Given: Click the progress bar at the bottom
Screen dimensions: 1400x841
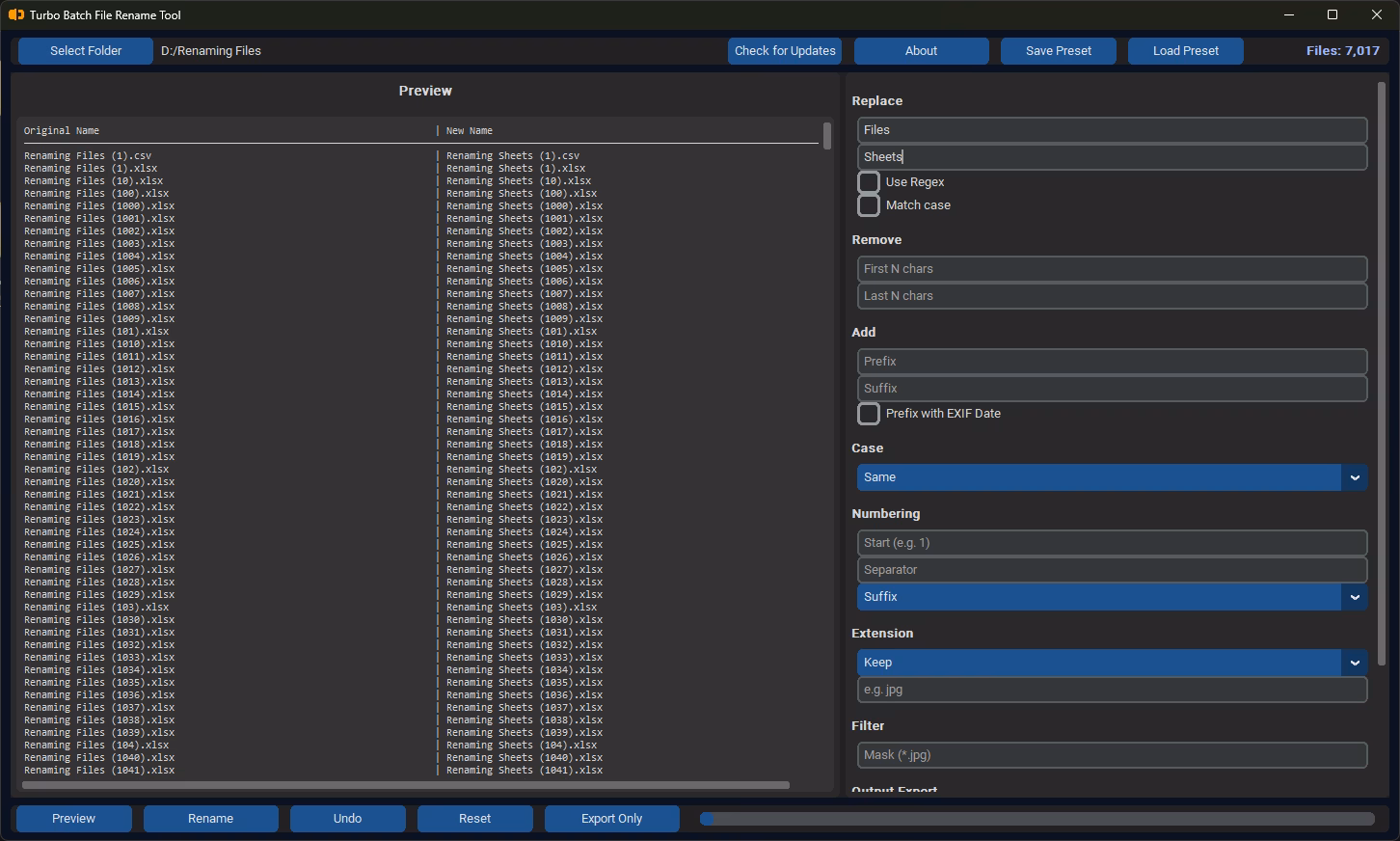Looking at the screenshot, I should 1037,819.
